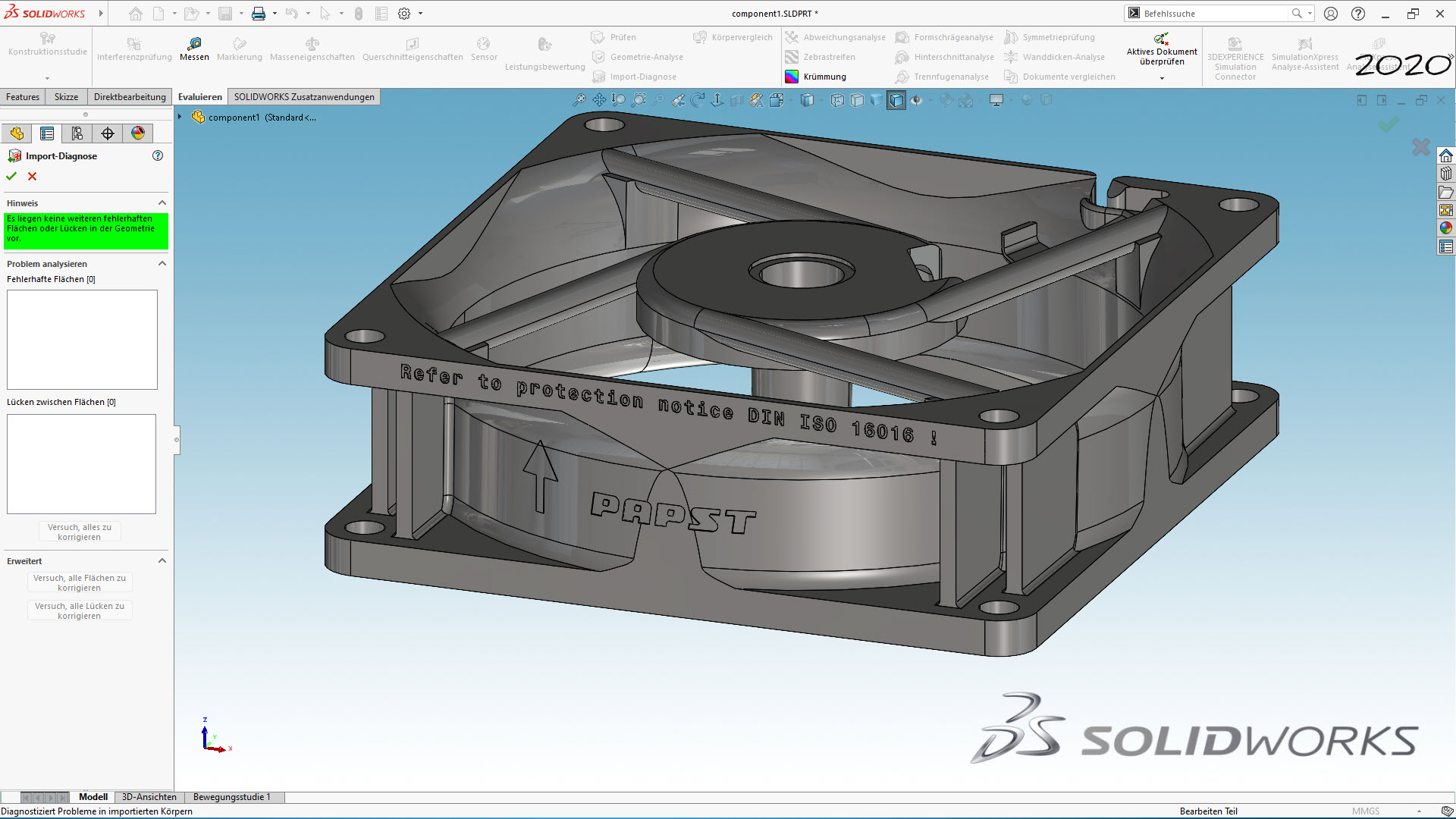Viewport: 1456px width, 819px height.
Task: Expand the component1 feature tree node
Action: click(180, 117)
